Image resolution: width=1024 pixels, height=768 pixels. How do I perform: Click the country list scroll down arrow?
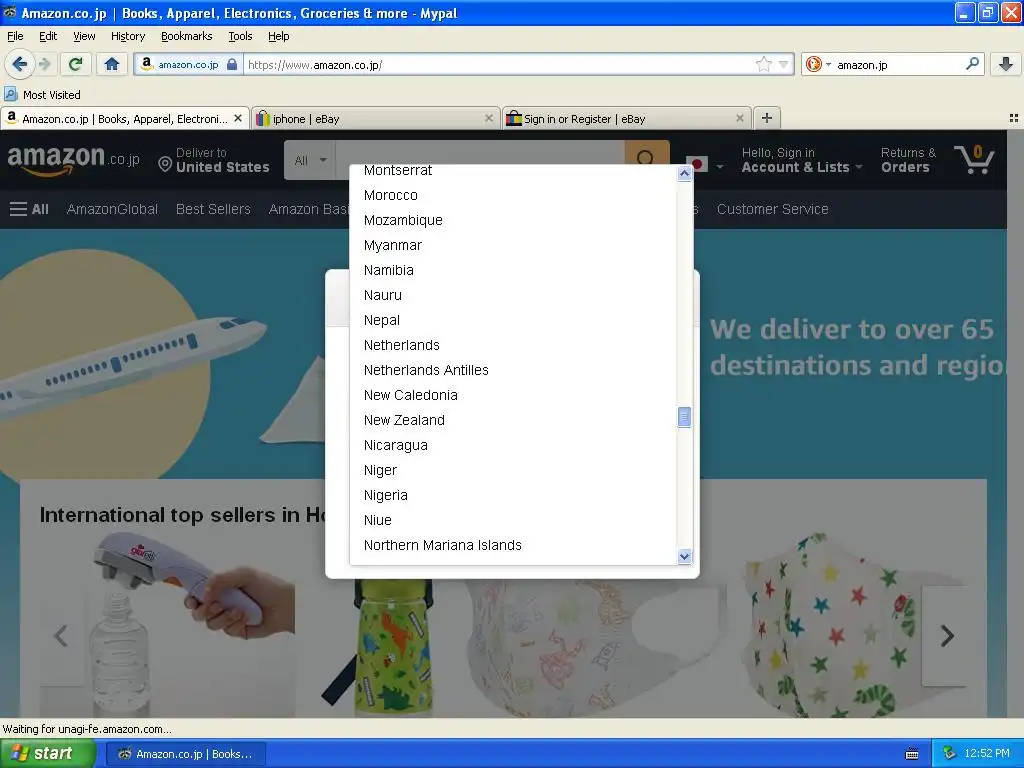tap(684, 556)
